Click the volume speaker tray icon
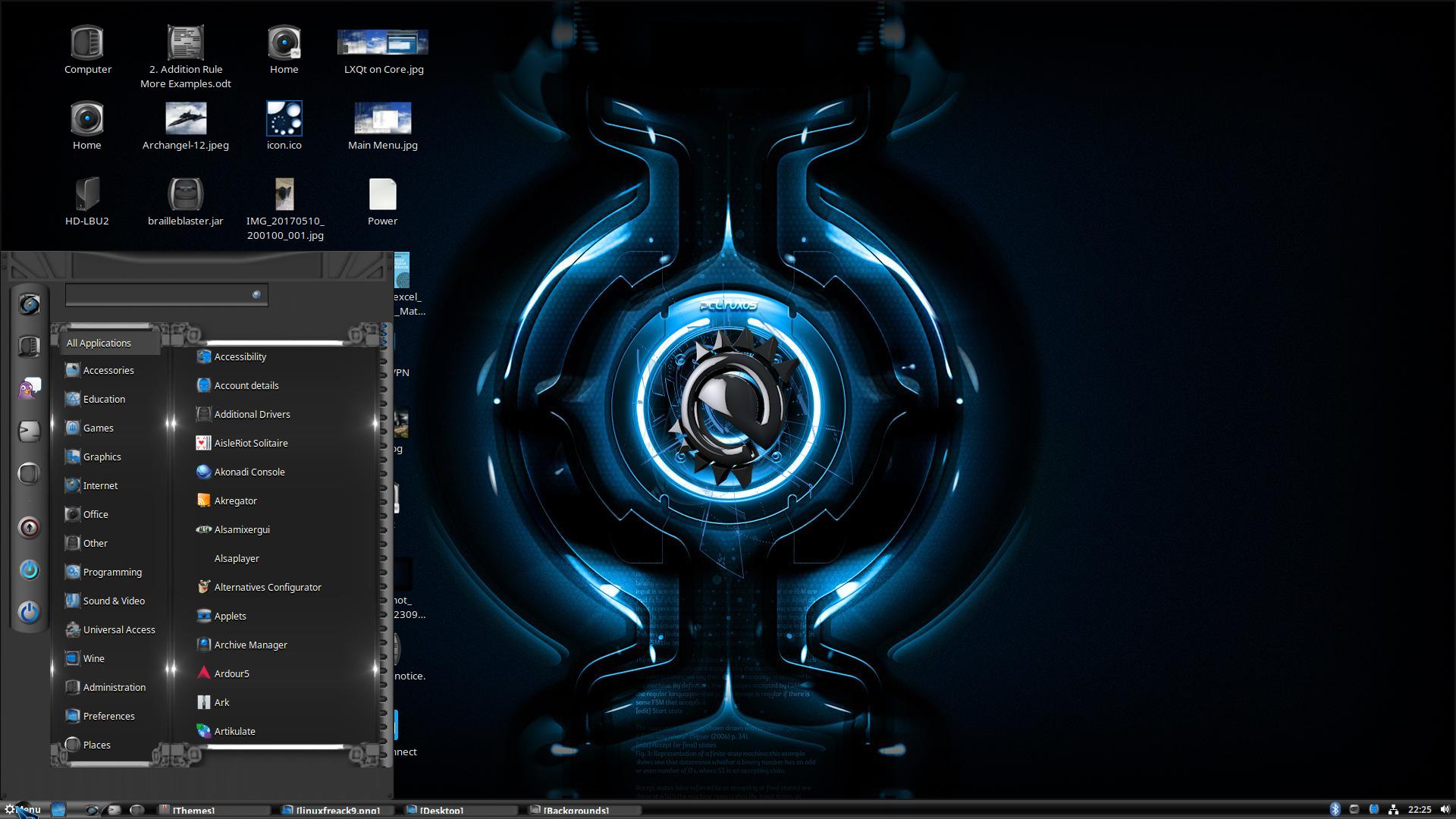Image resolution: width=1456 pixels, height=819 pixels. click(1445, 809)
